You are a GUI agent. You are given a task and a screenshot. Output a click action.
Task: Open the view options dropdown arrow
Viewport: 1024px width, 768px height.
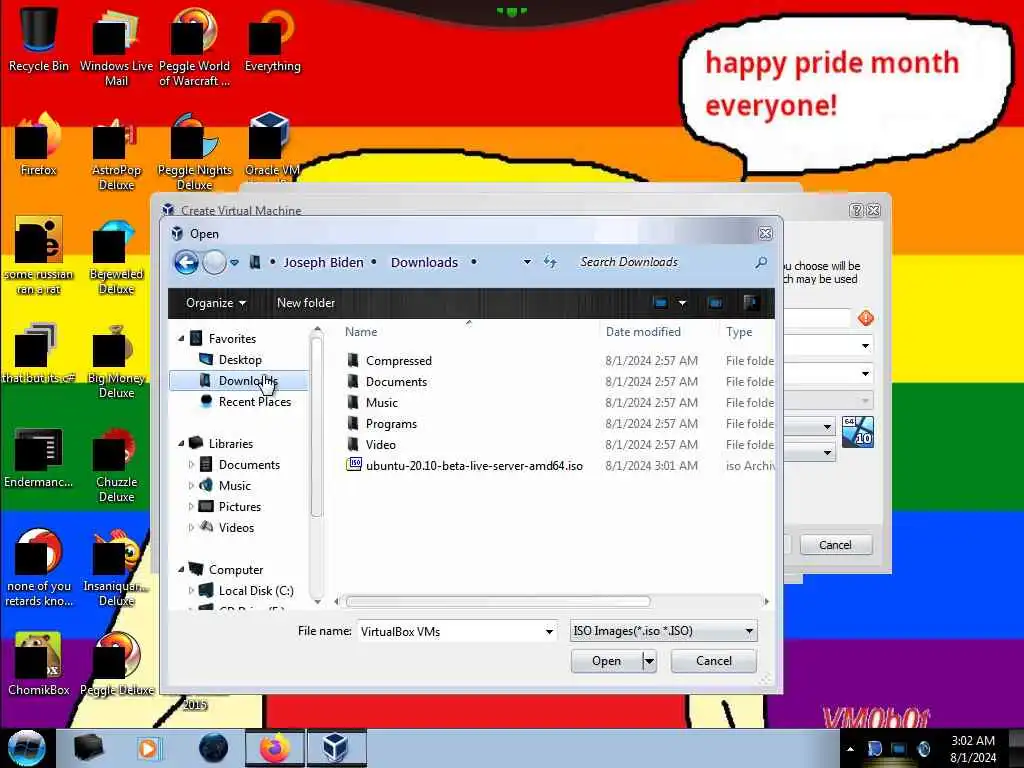[682, 303]
